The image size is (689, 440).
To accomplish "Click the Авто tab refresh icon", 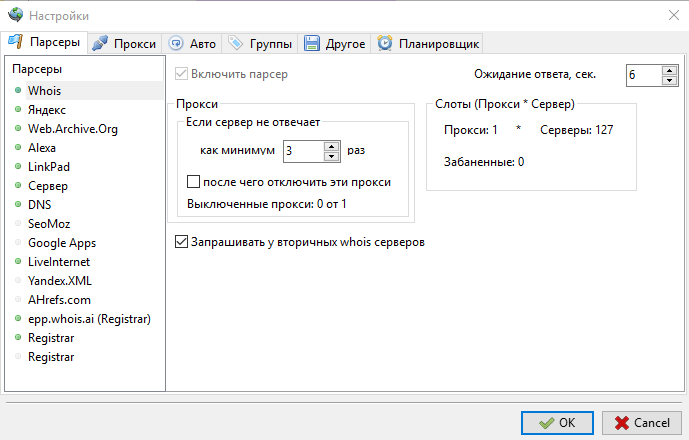I will tap(176, 44).
